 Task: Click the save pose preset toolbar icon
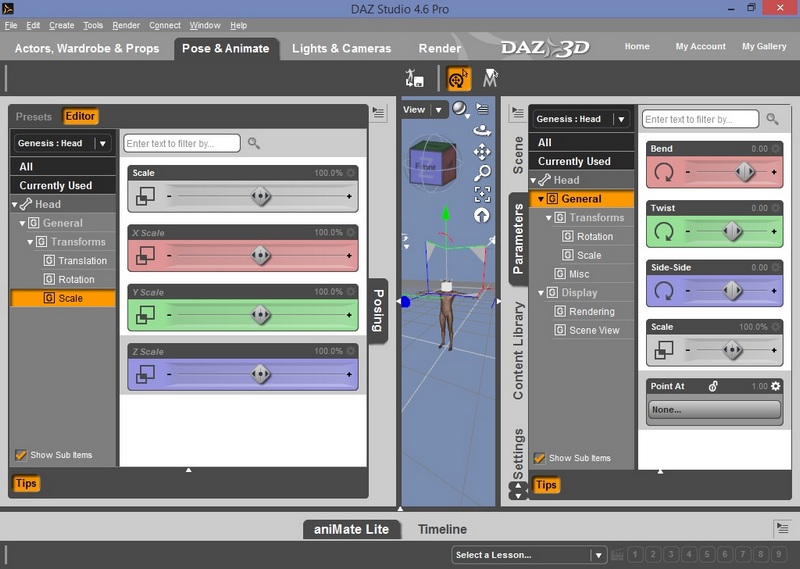point(414,78)
